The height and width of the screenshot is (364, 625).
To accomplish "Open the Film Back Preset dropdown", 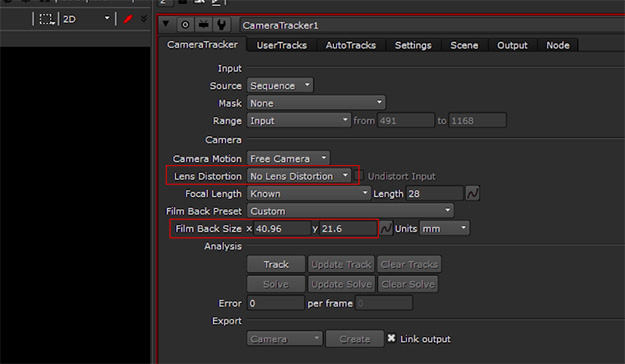I will pyautogui.click(x=350, y=211).
